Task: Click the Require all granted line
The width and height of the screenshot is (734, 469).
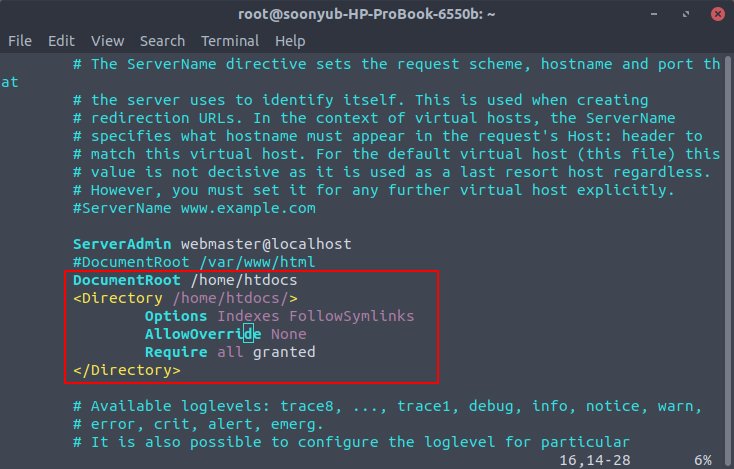Action: [x=230, y=352]
